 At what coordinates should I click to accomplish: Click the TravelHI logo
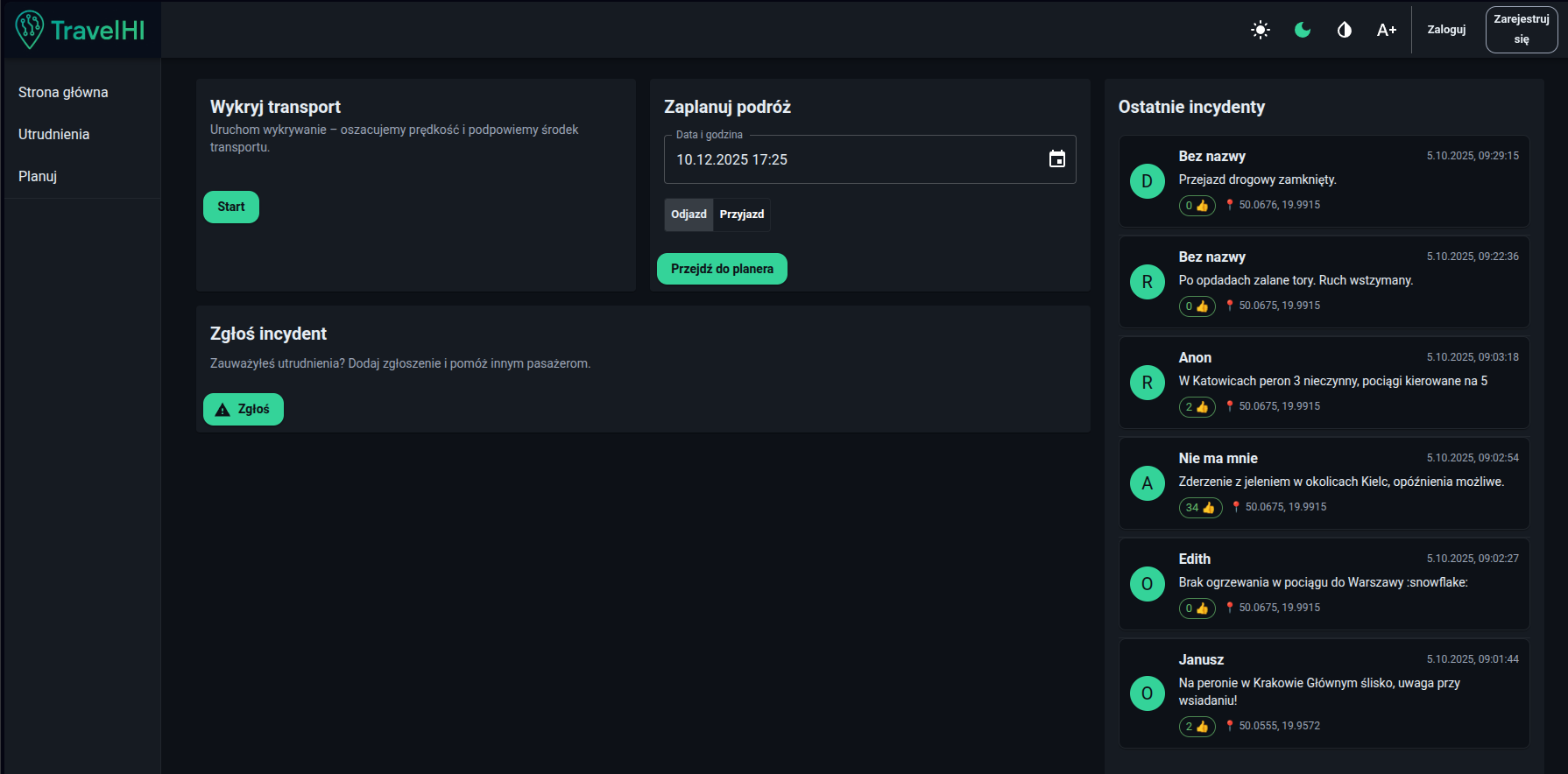tap(81, 30)
